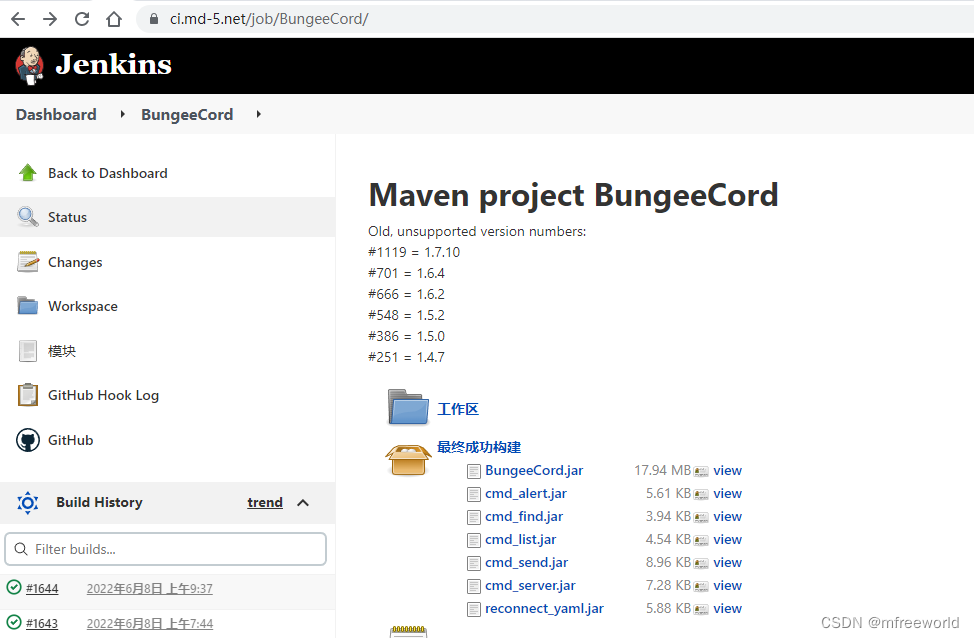Download BungeeCord.jar

pyautogui.click(x=534, y=470)
